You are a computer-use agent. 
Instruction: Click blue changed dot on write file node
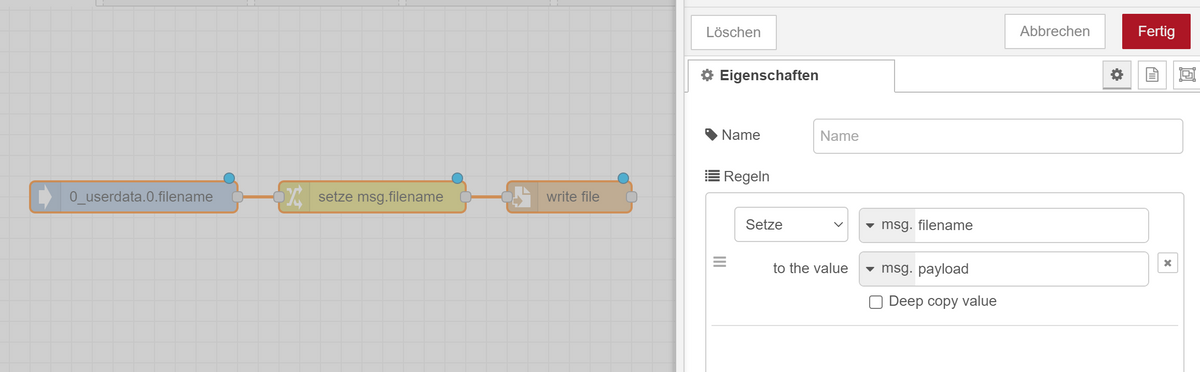[624, 178]
